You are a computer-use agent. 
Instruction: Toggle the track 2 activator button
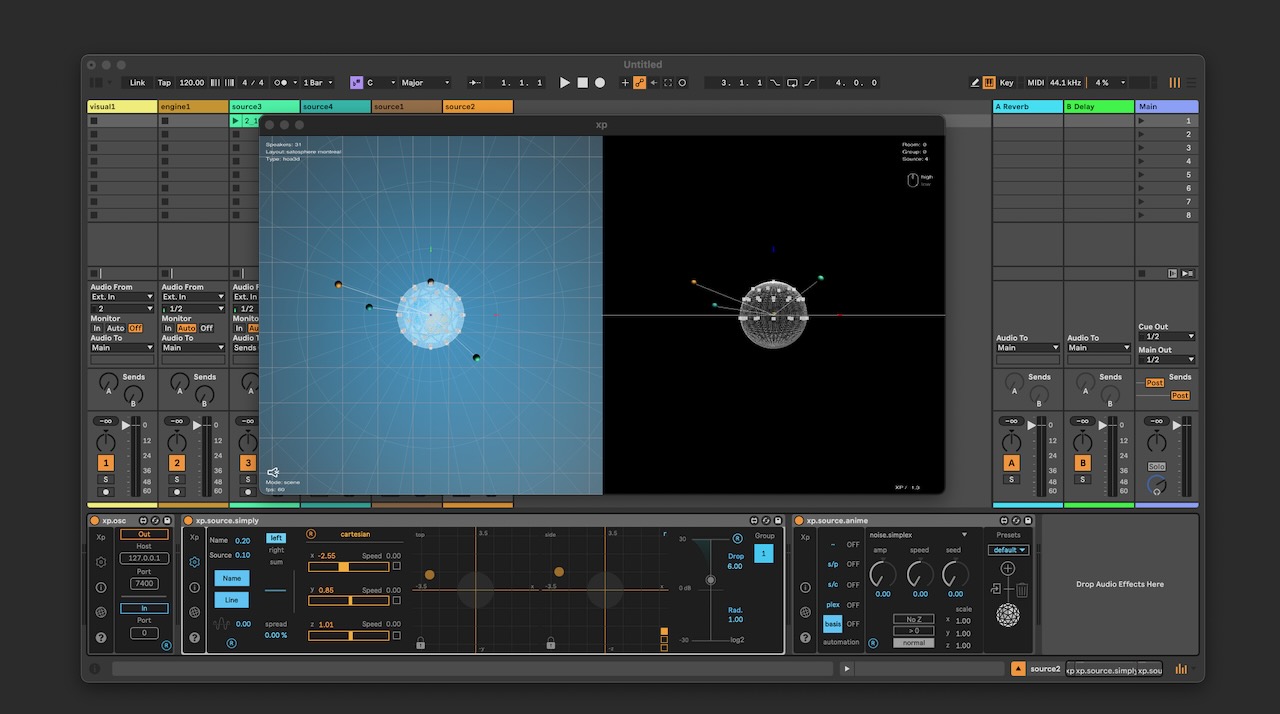[177, 463]
